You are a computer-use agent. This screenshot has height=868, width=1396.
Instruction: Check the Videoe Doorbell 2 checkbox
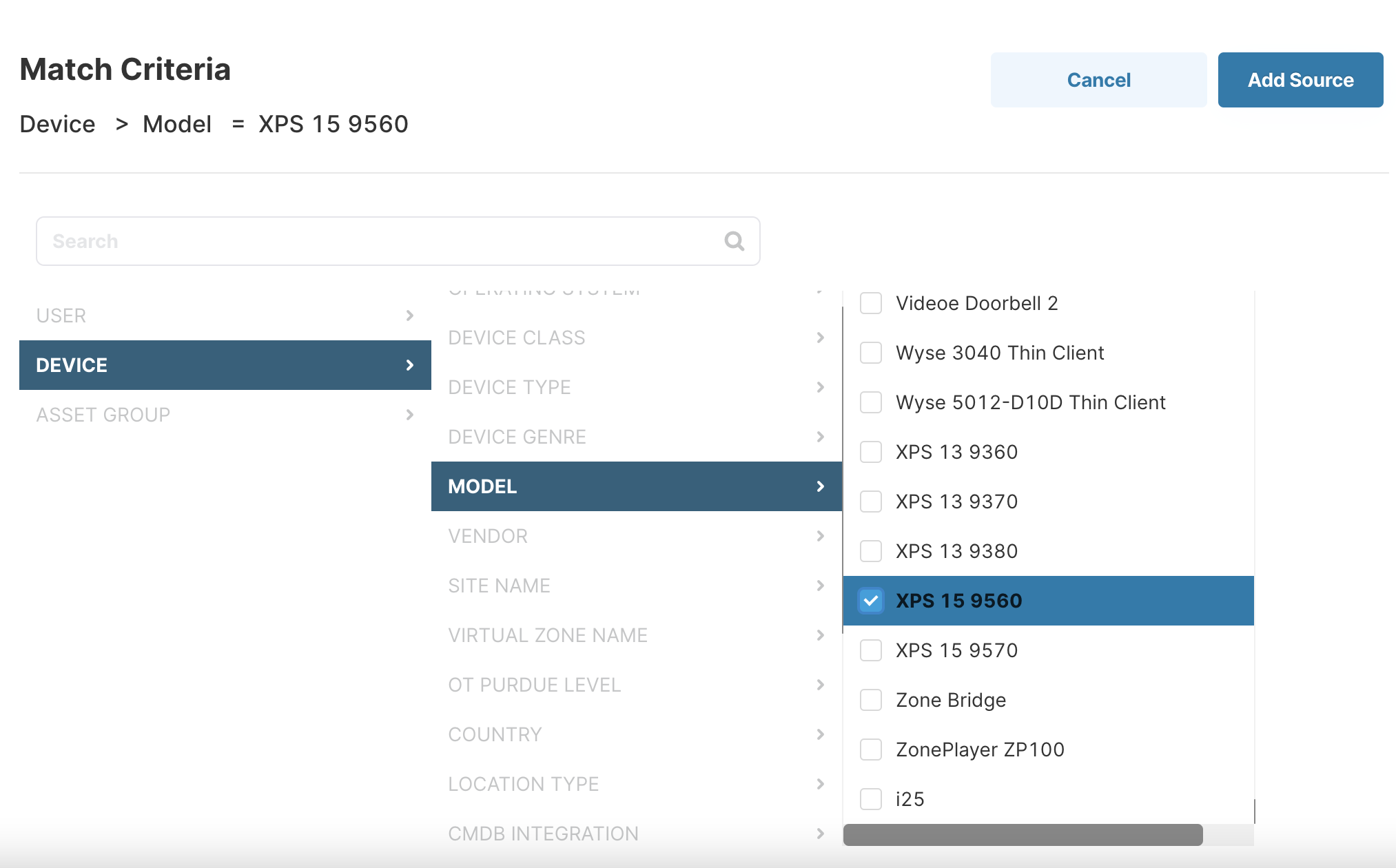point(871,303)
